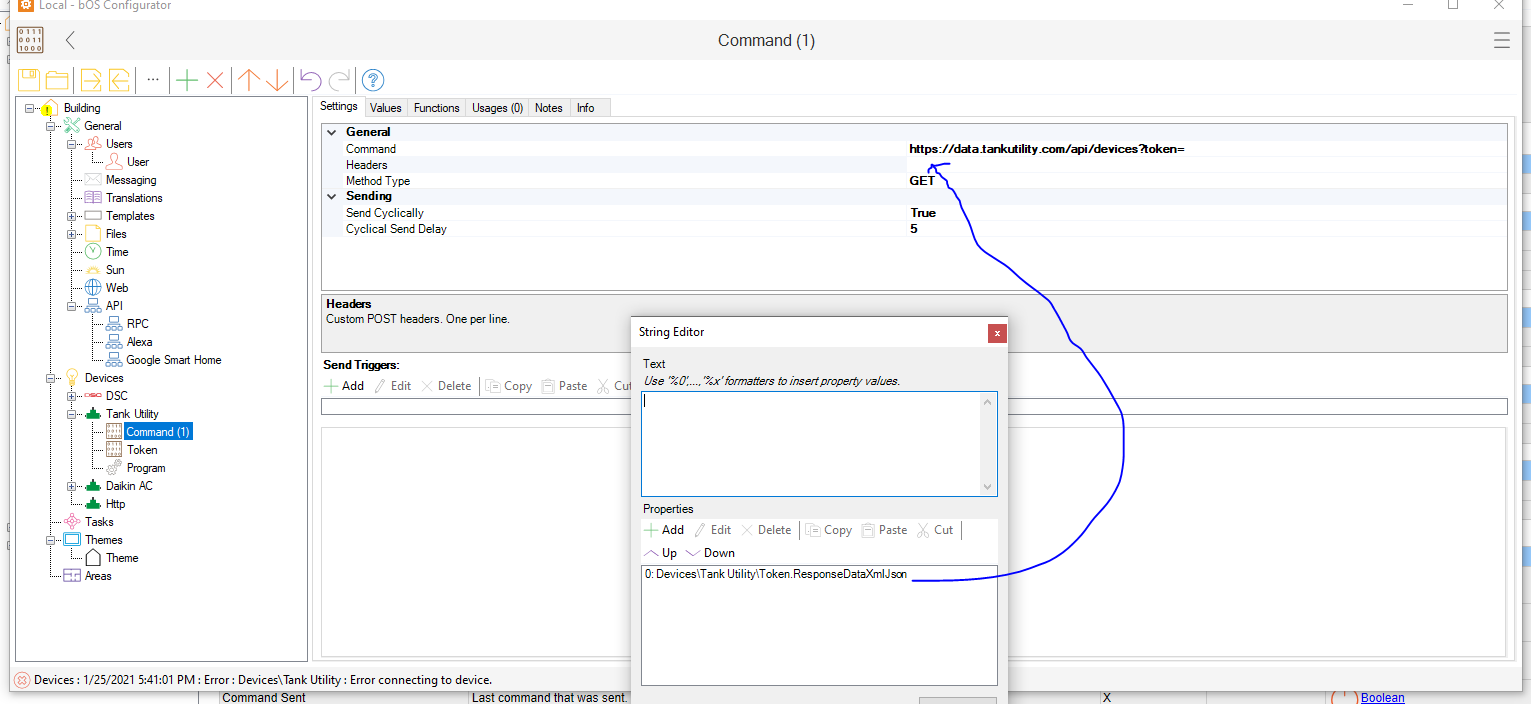Click the green plus add-node toolbar icon
Image resolution: width=1531 pixels, height=704 pixels.
186,80
